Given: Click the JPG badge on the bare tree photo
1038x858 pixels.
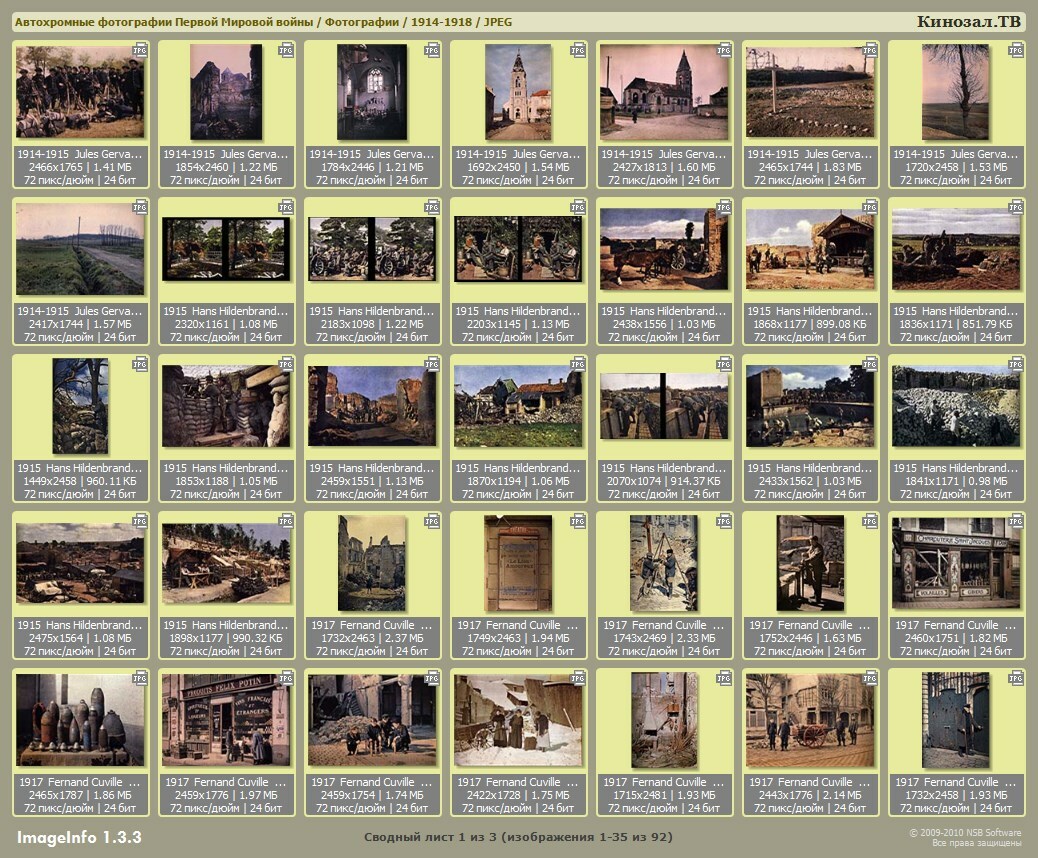Looking at the screenshot, I should pyautogui.click(x=1016, y=49).
